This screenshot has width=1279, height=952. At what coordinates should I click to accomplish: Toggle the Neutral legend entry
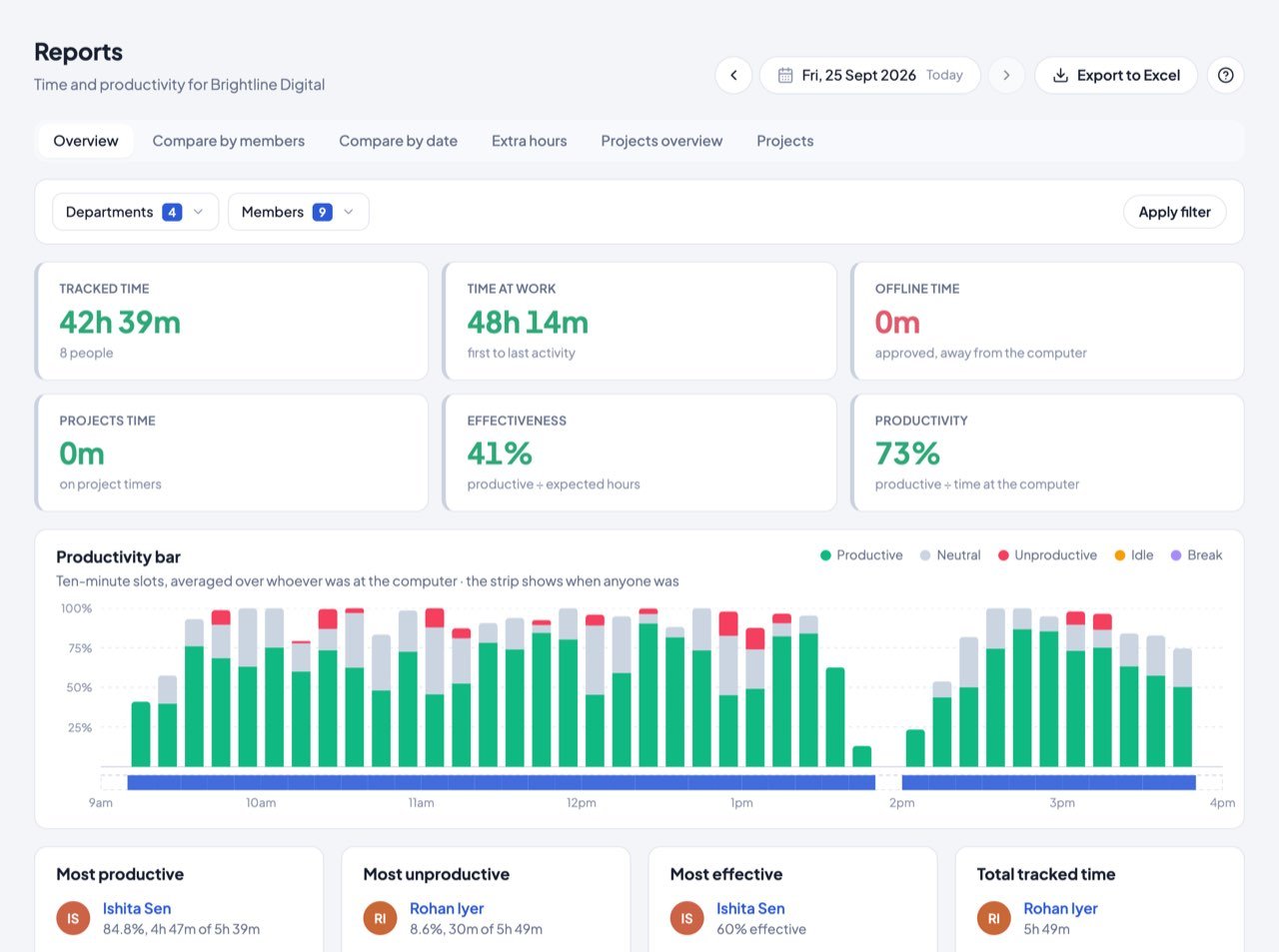click(950, 555)
